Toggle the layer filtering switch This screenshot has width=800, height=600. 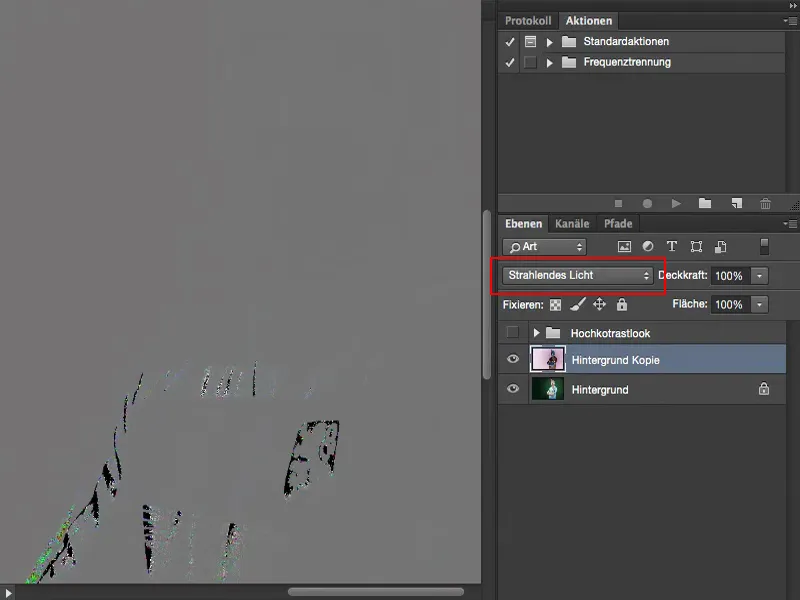point(764,246)
